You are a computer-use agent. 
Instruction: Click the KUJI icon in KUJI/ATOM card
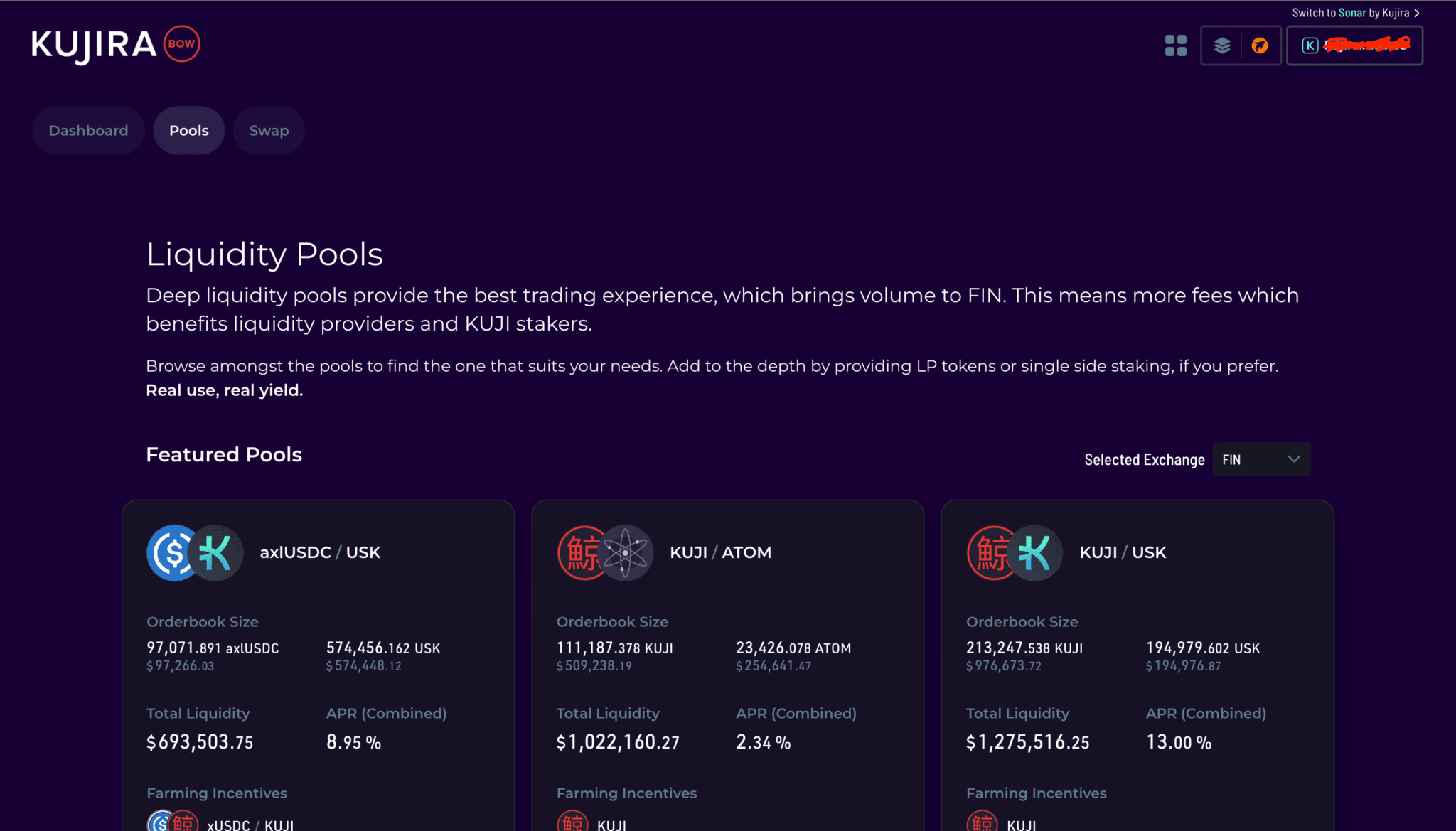581,552
